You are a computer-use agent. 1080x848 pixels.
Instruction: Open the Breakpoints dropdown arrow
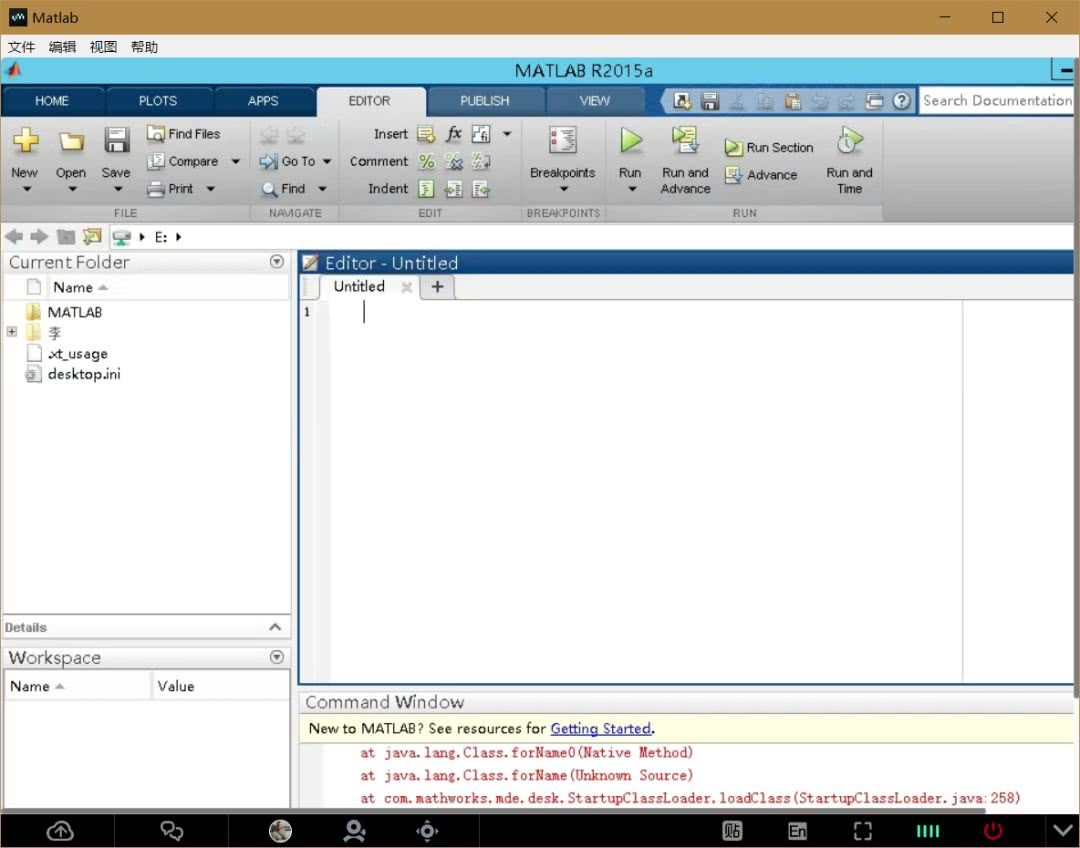tap(563, 189)
